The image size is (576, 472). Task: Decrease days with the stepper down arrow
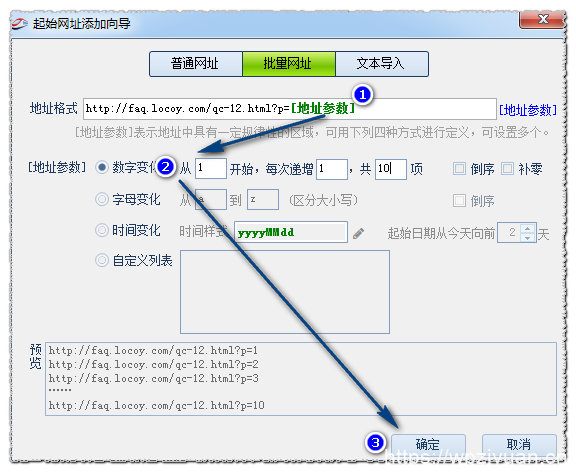pyautogui.click(x=528, y=238)
